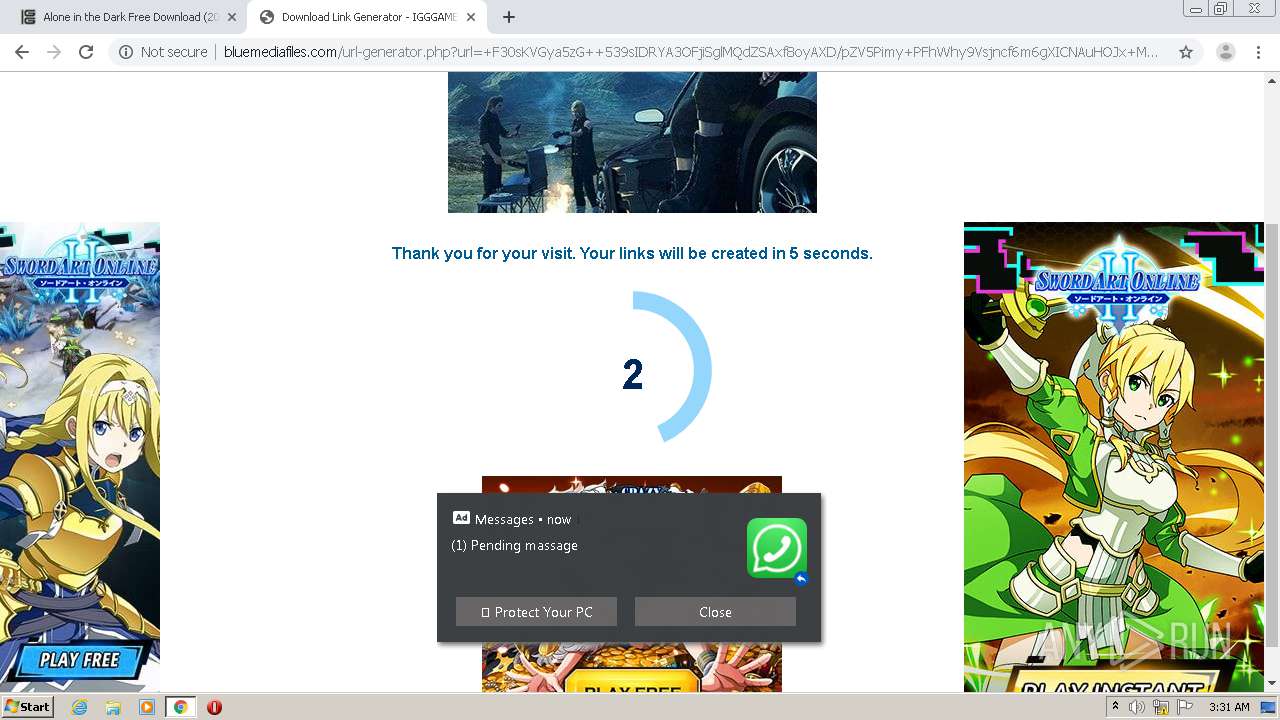Click the WhatsApp icon in the notification
1280x720 pixels.
777,548
